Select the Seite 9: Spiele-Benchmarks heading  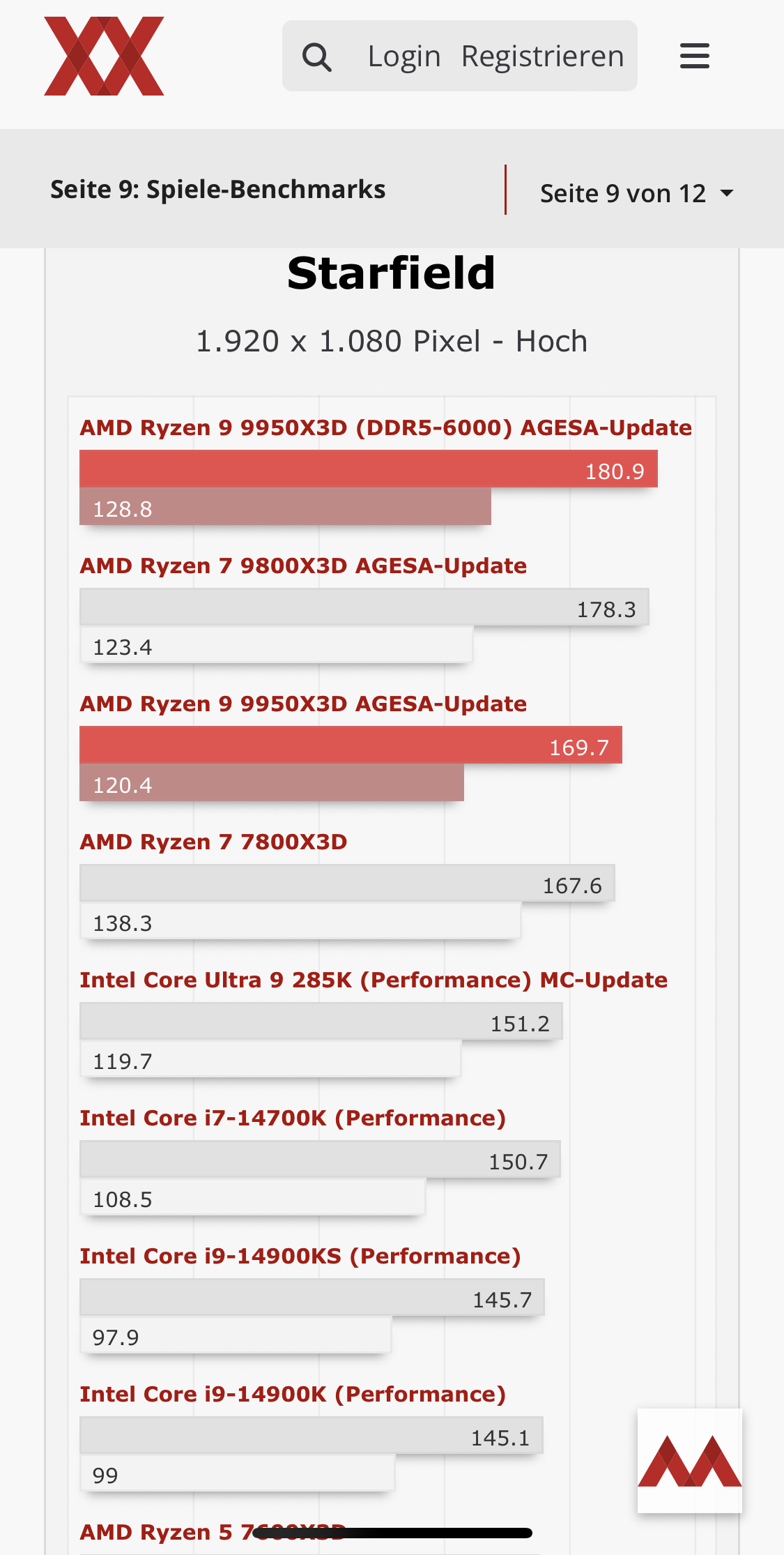pyautogui.click(x=217, y=190)
